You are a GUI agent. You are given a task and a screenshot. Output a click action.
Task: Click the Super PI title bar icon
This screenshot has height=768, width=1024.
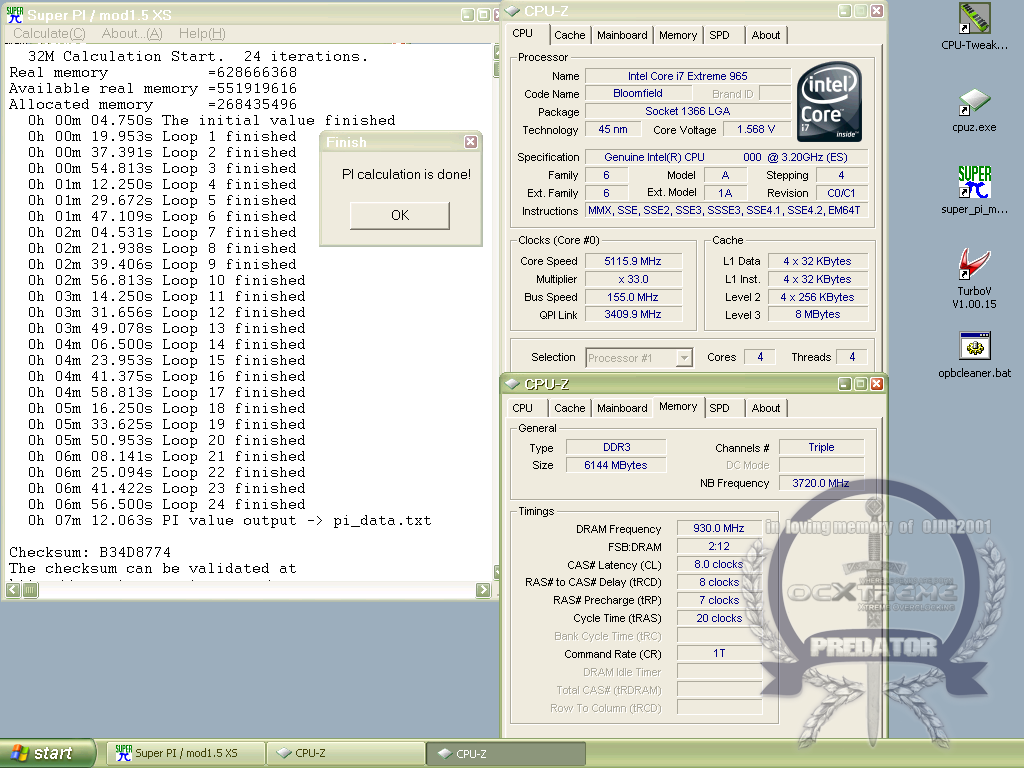(14, 15)
